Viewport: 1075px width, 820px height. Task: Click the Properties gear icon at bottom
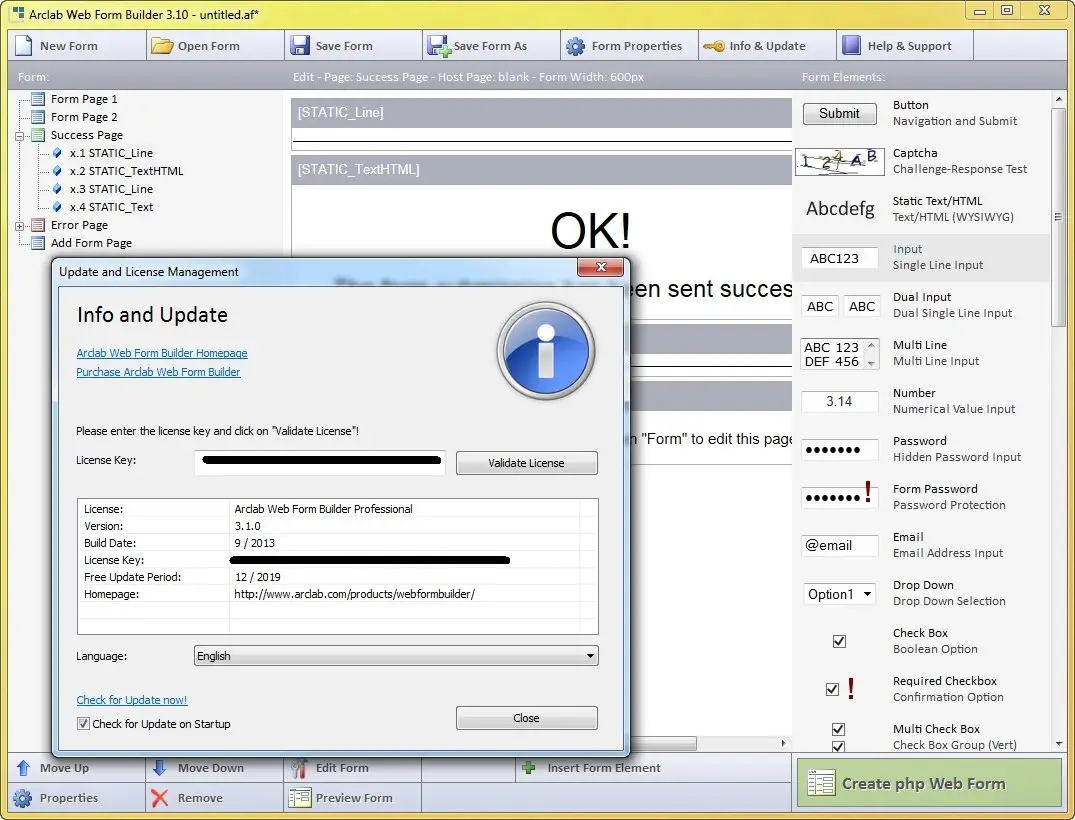[23, 798]
